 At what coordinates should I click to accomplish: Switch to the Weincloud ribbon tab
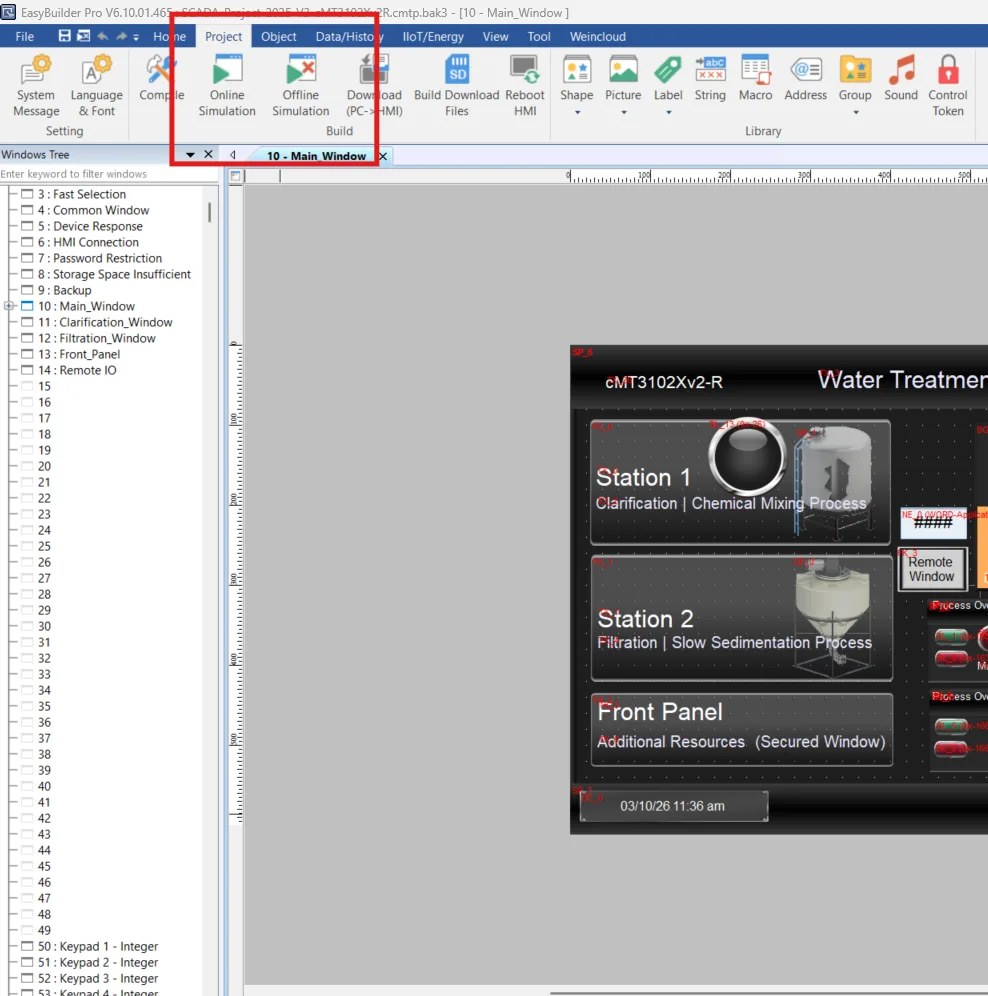tap(597, 37)
